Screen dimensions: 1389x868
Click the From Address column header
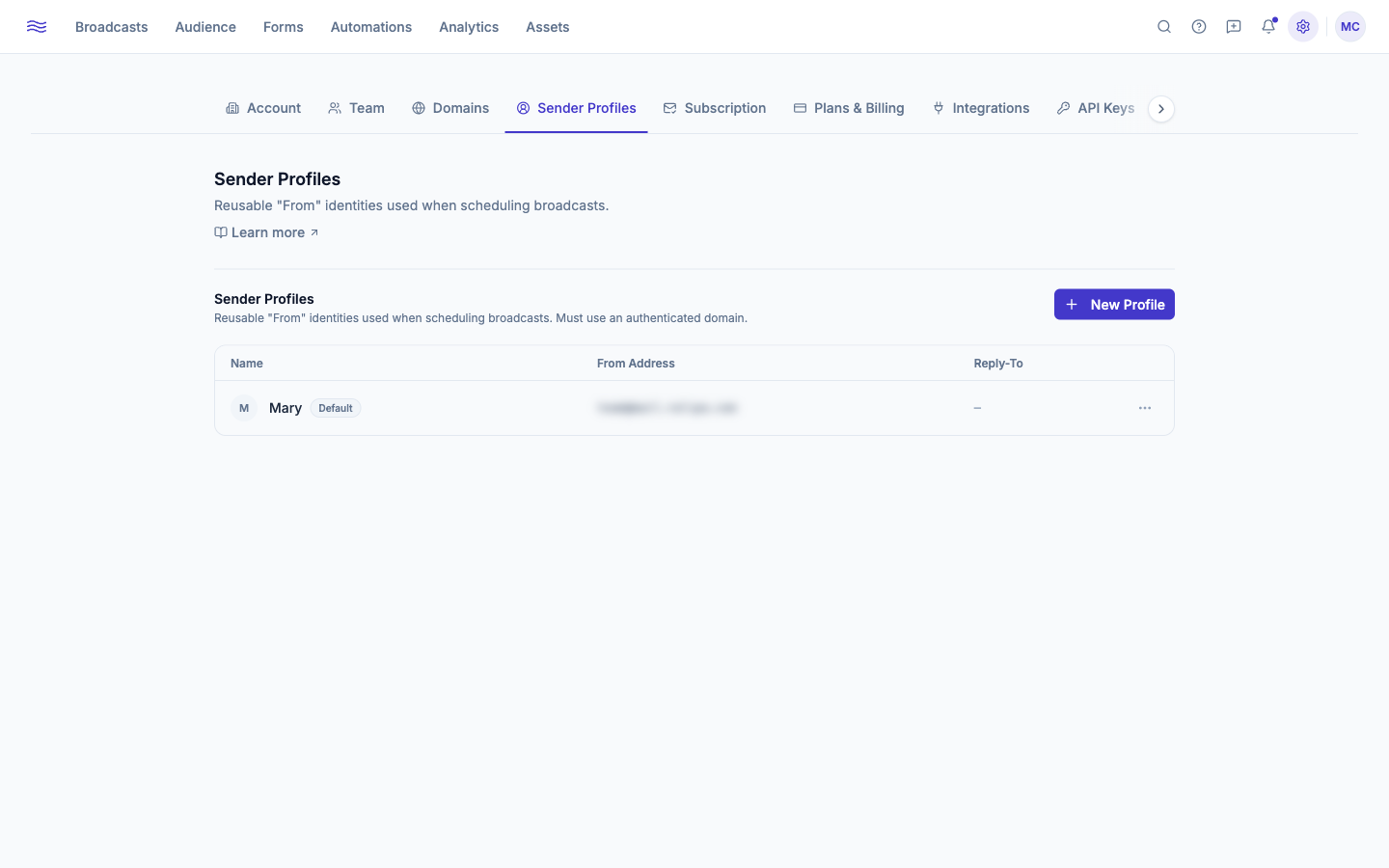tap(636, 364)
